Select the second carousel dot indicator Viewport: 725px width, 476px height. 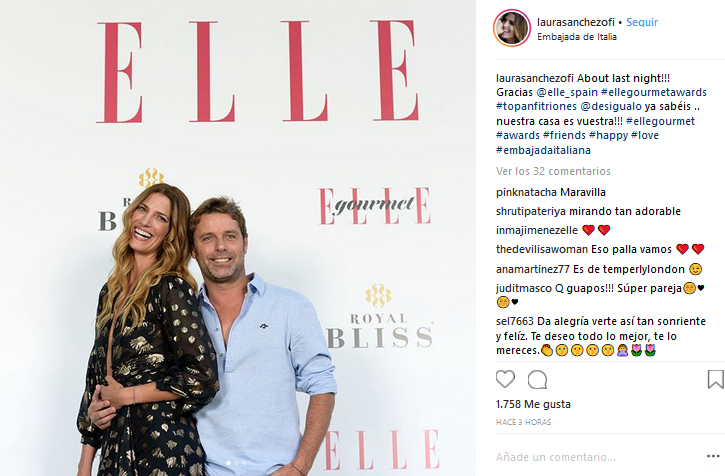(237, 463)
